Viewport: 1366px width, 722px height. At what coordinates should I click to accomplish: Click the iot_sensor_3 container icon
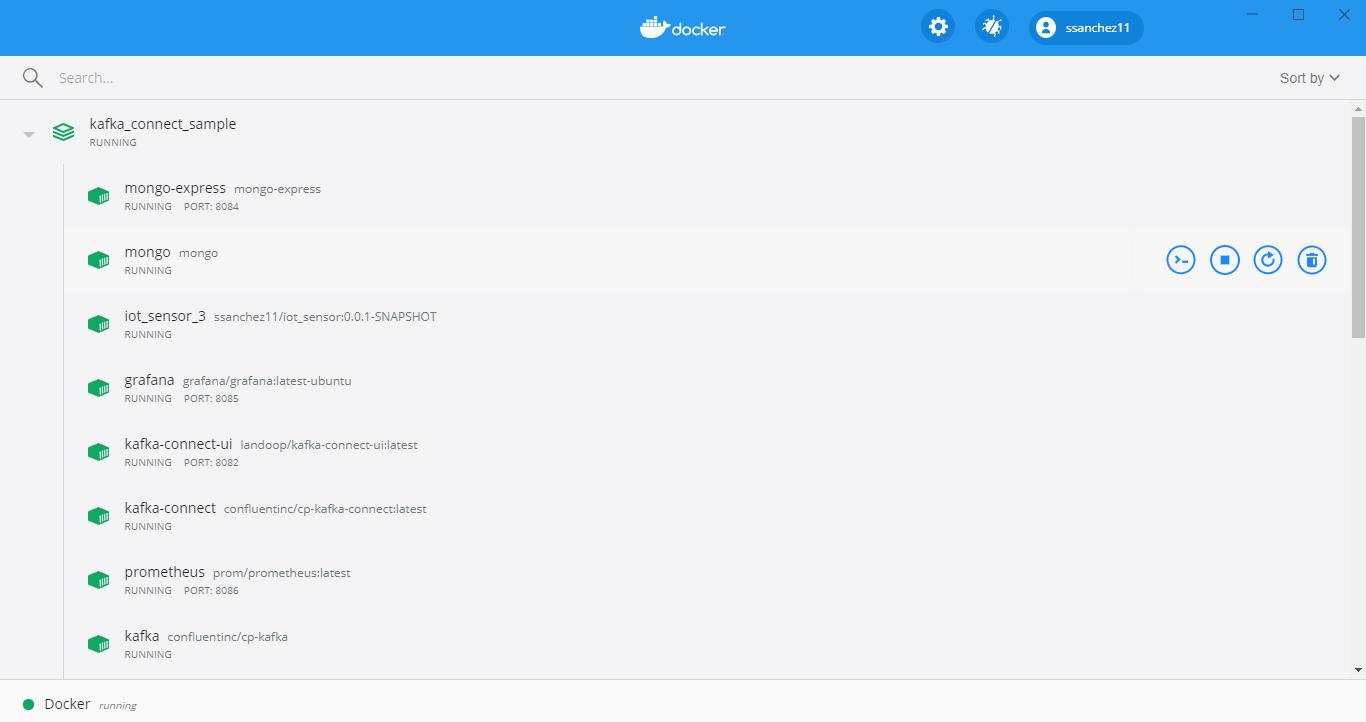click(98, 324)
